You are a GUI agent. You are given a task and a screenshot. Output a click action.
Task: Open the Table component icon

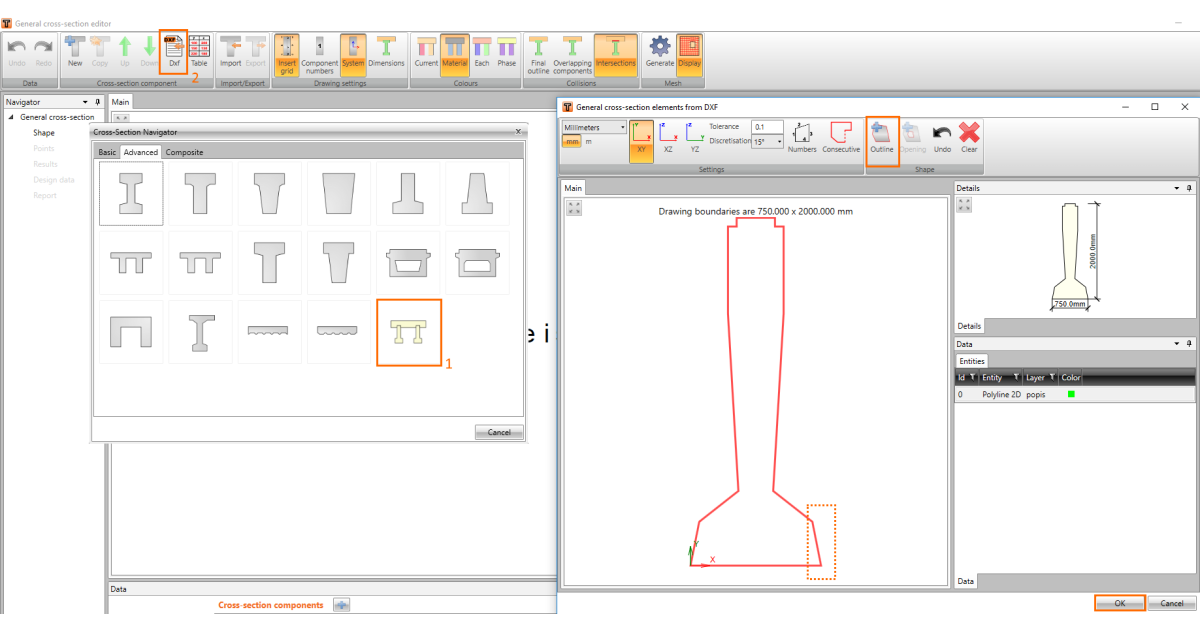click(199, 50)
